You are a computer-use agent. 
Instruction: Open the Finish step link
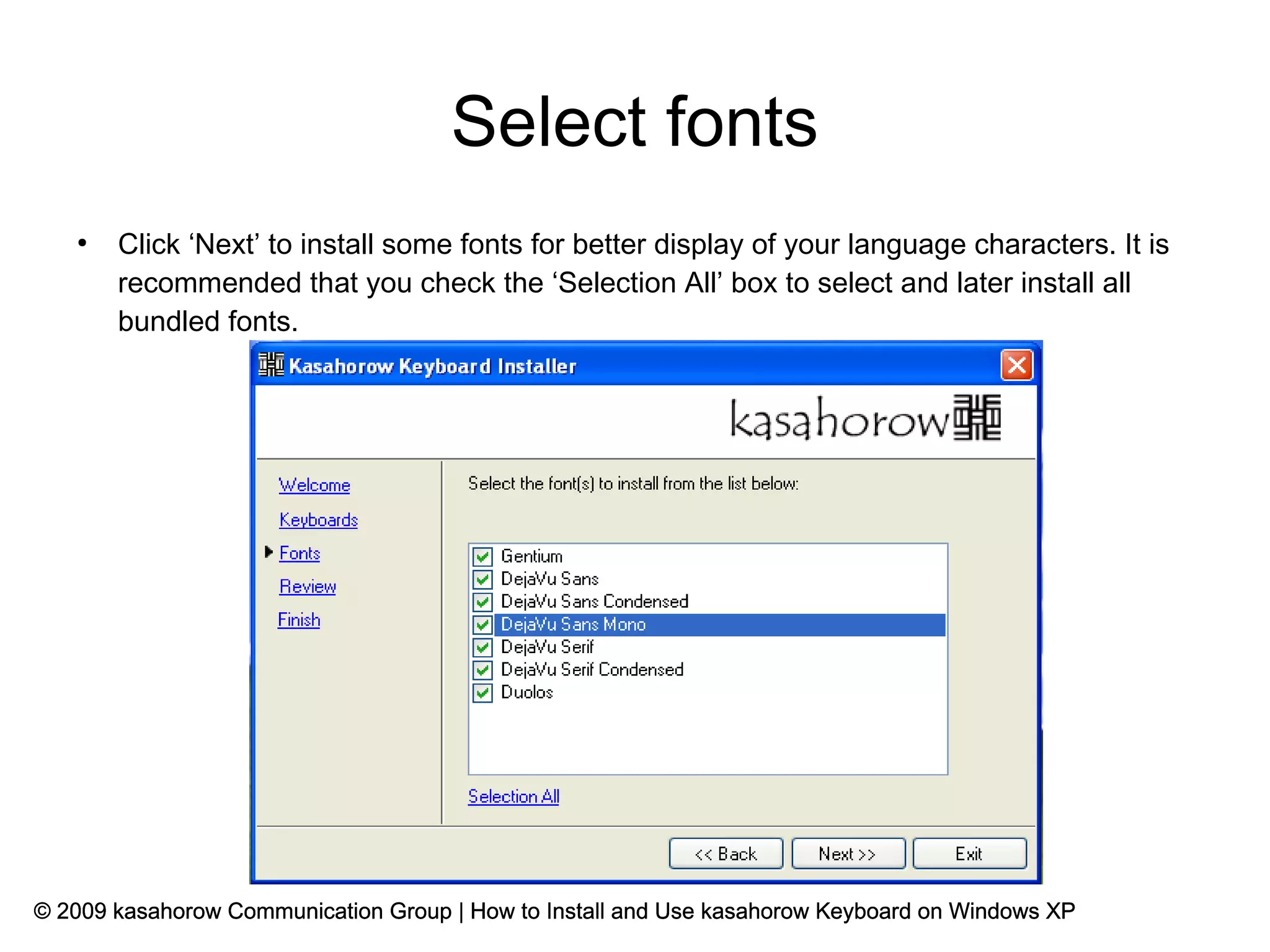pyautogui.click(x=299, y=620)
